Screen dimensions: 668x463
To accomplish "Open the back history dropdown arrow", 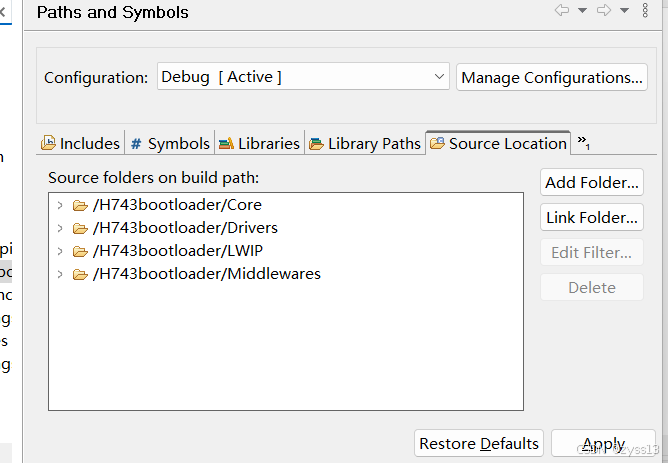I will 582,10.
